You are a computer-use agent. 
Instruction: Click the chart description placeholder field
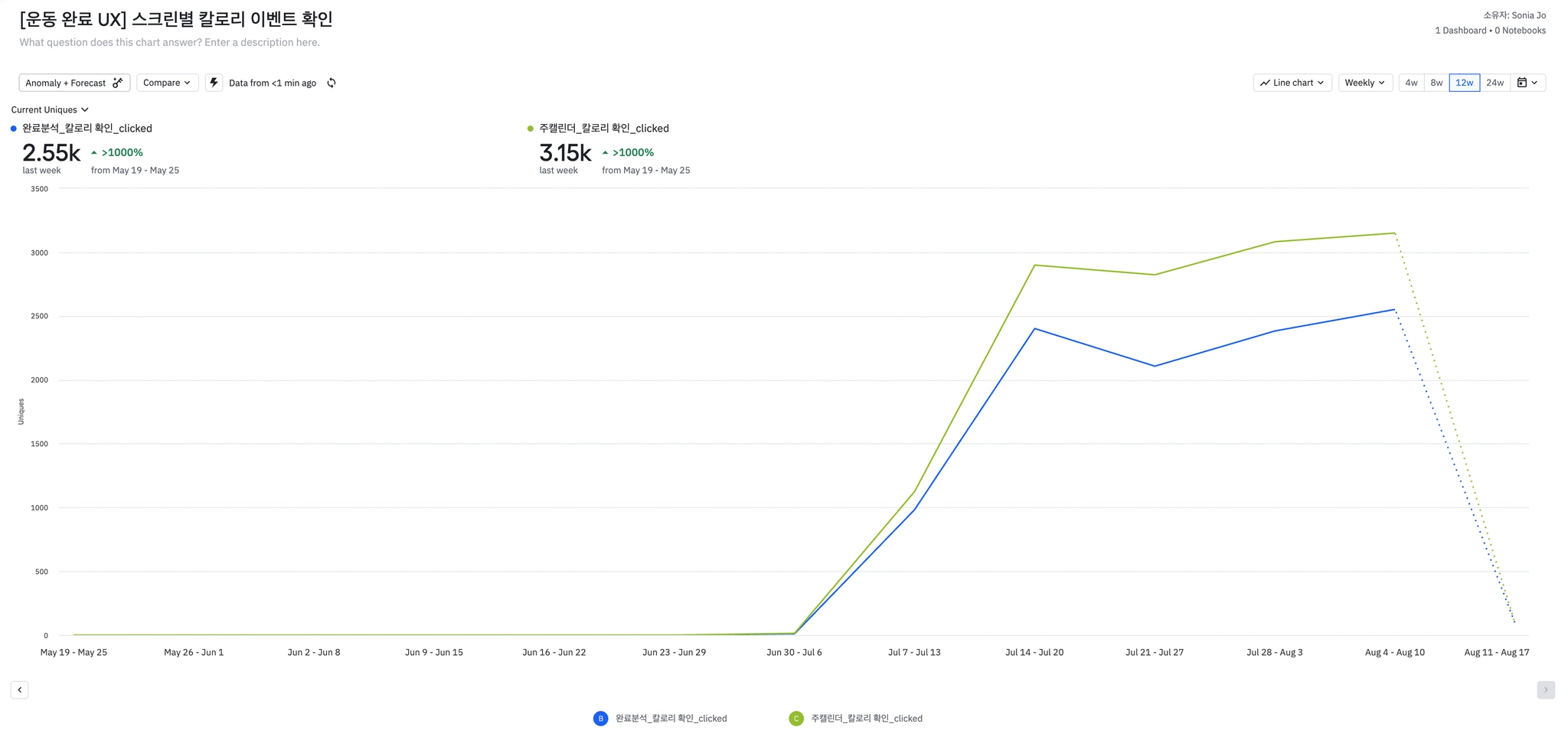[170, 42]
